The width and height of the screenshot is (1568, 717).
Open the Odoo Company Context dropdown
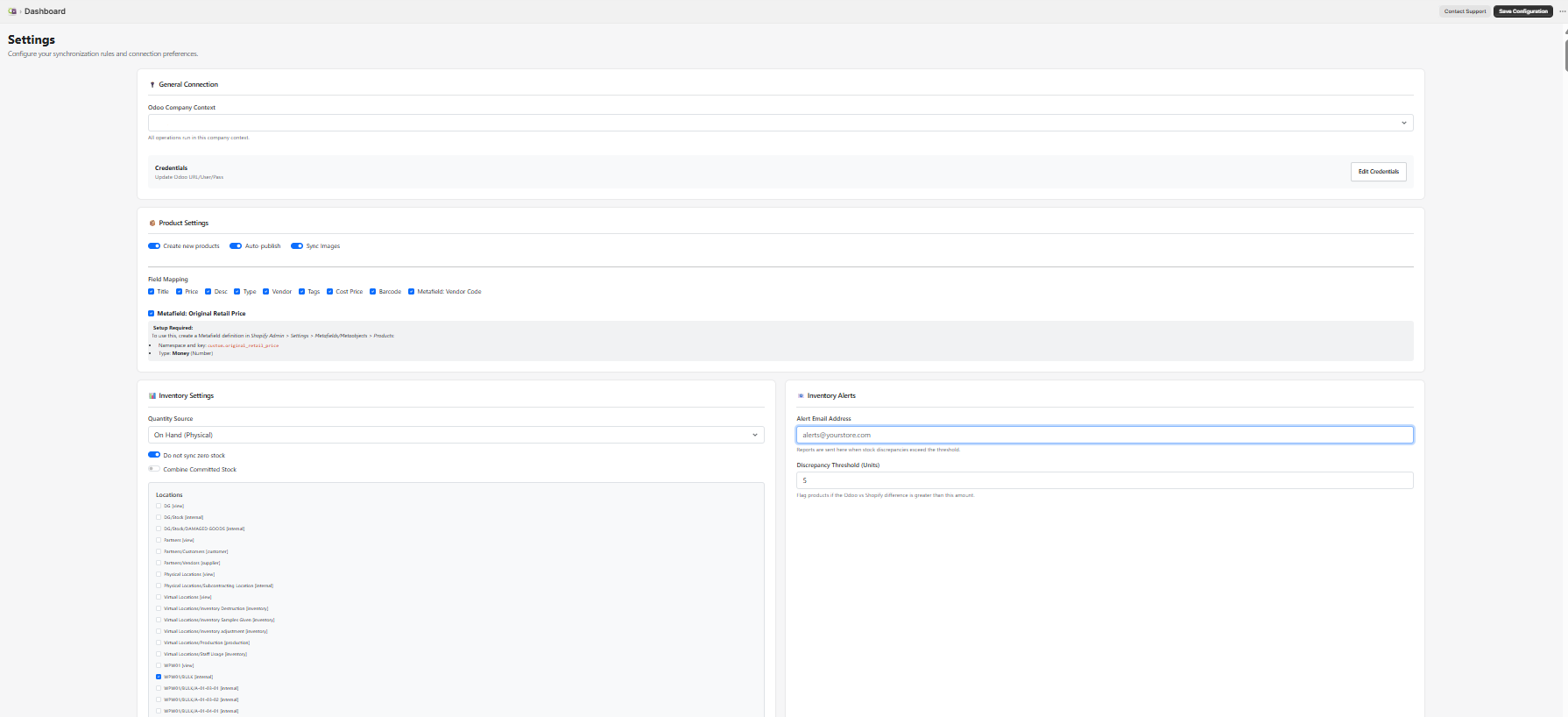pos(780,123)
